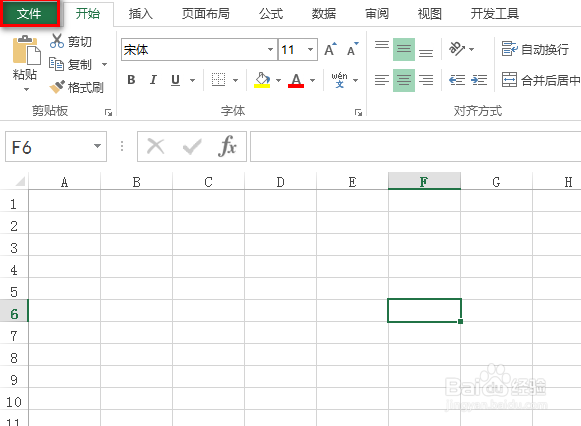Click the formula bar input area

pyautogui.click(x=415, y=147)
